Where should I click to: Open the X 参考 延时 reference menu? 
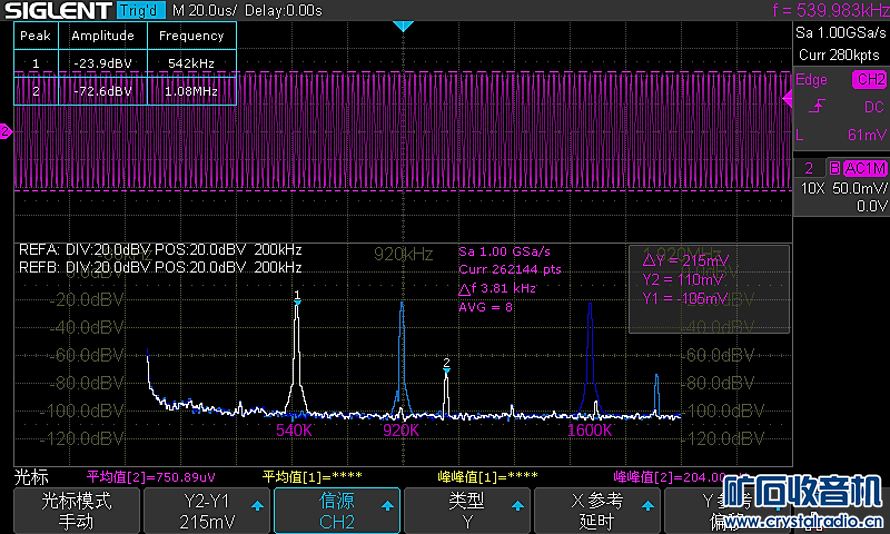click(x=596, y=511)
